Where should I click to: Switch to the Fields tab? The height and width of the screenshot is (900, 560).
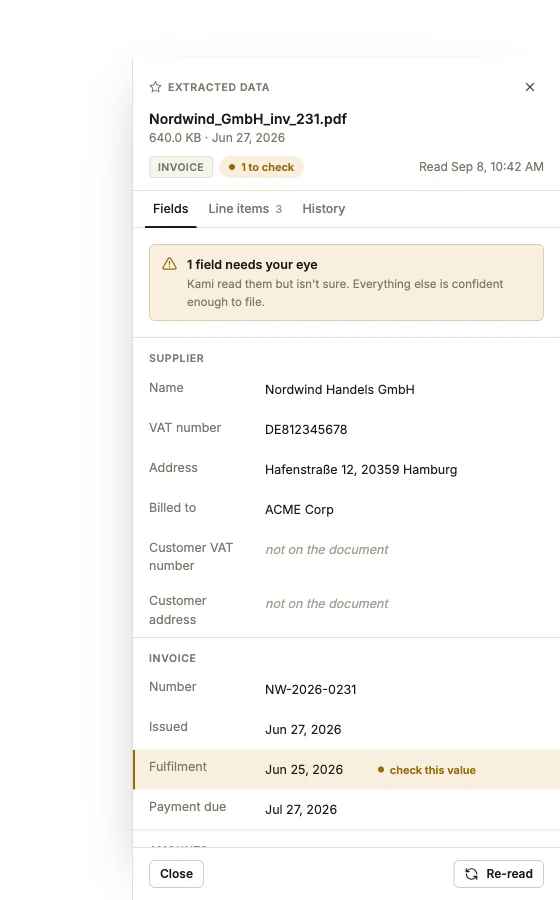click(170, 209)
